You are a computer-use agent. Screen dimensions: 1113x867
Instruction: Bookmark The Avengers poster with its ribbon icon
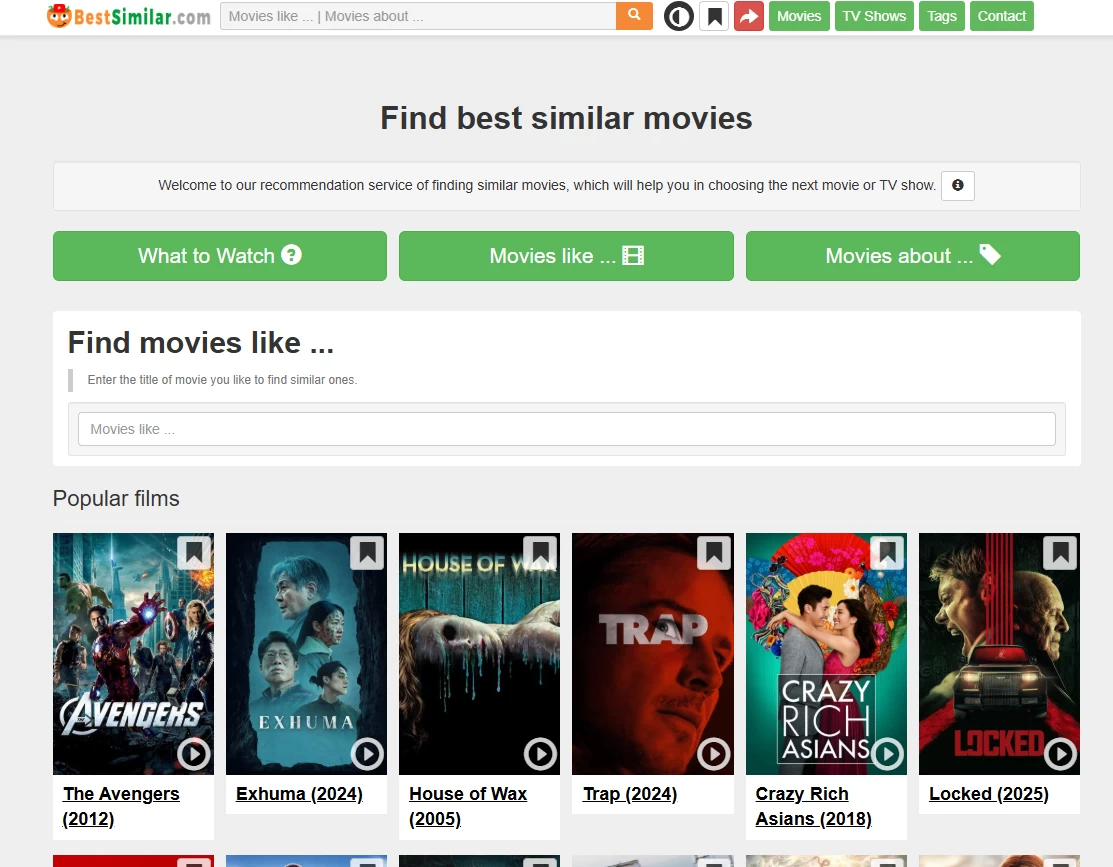coord(193,552)
